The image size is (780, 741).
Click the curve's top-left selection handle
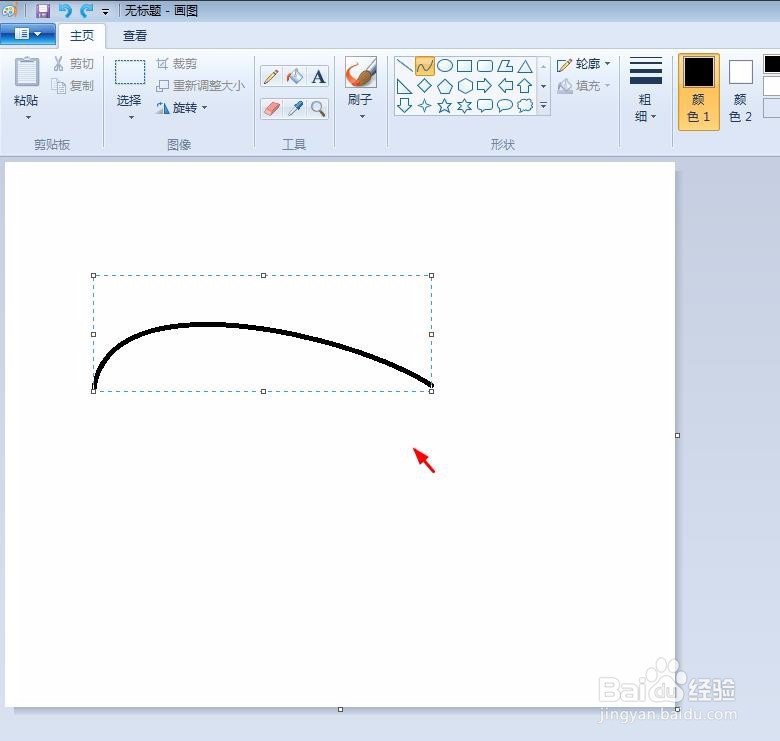[x=94, y=276]
